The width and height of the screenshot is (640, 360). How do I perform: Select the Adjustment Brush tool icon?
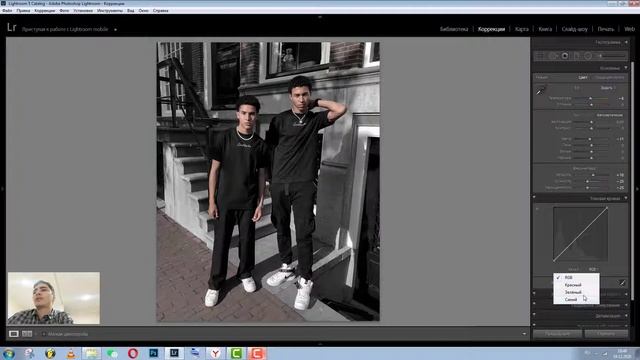click(611, 56)
